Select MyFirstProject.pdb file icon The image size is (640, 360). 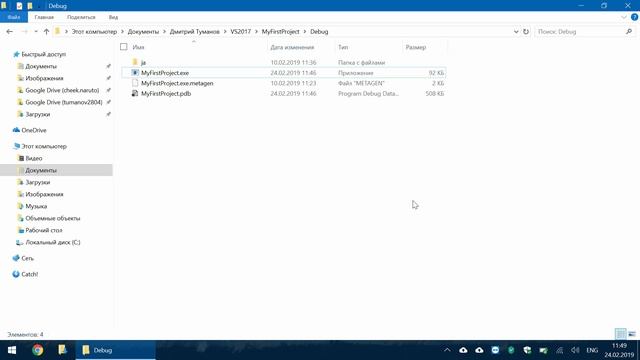tap(135, 93)
